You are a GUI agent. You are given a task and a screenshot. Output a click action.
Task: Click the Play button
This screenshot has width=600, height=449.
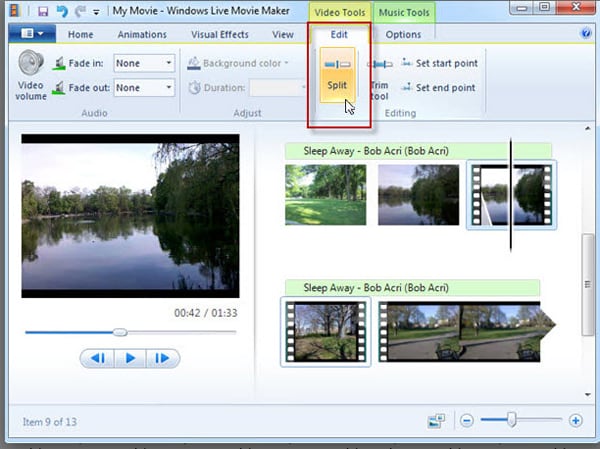pos(130,358)
